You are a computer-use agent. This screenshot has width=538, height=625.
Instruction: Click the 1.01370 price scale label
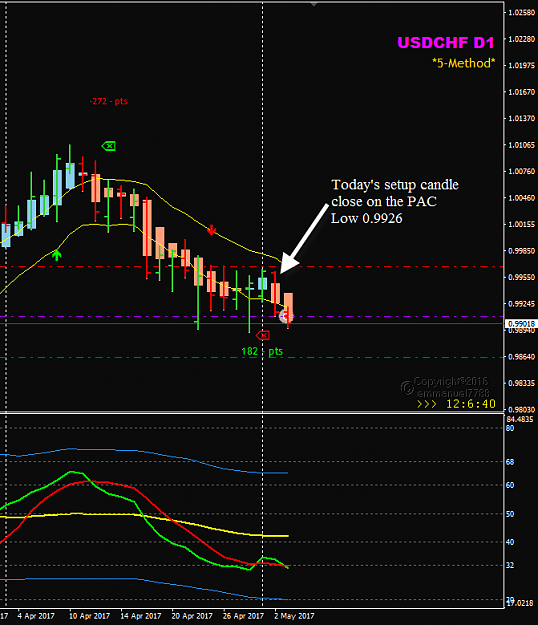point(522,118)
